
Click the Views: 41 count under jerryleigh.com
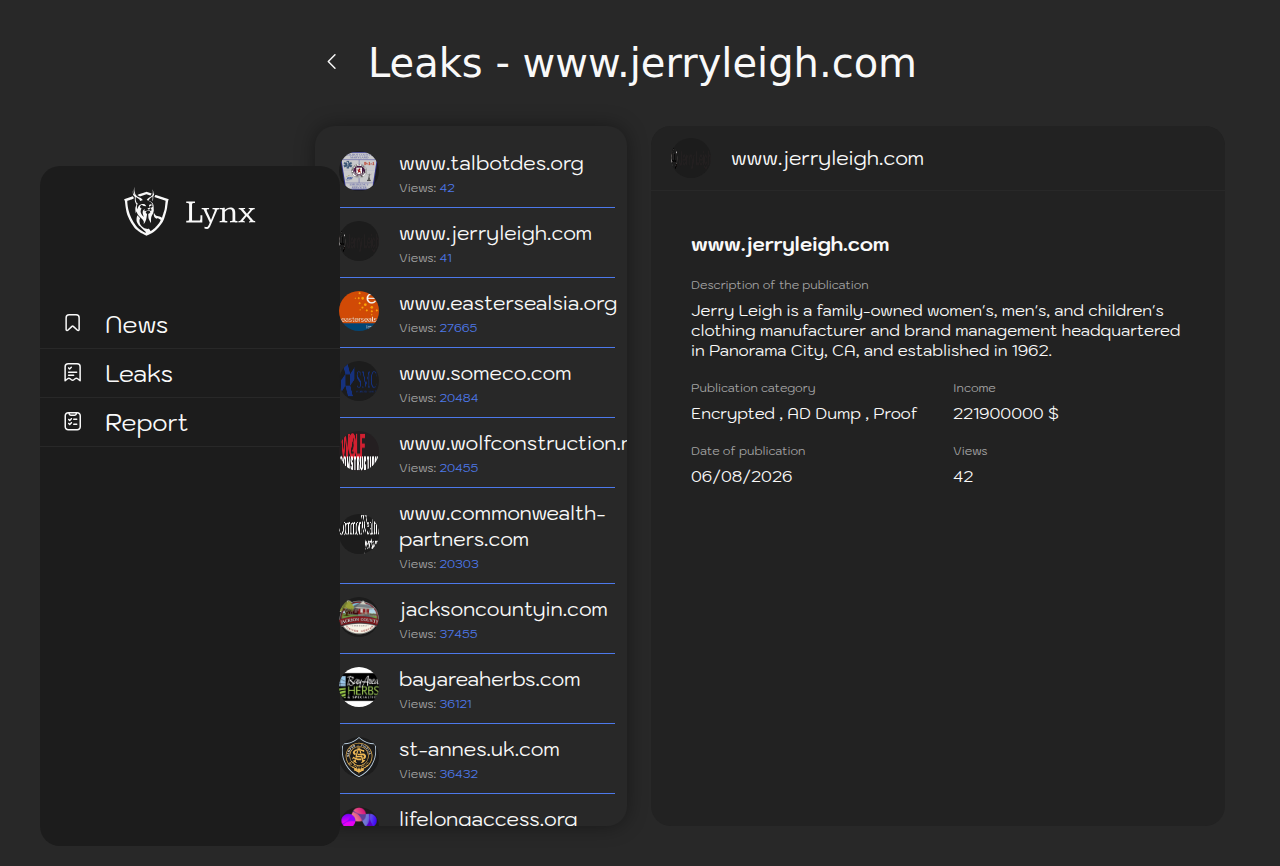[426, 258]
